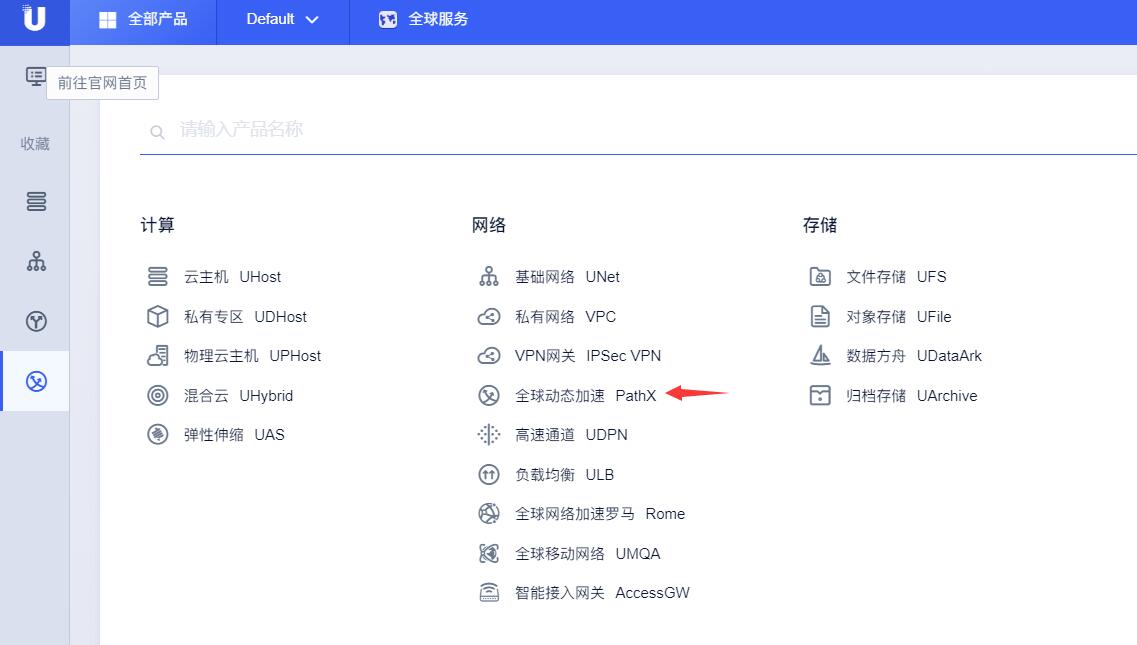Click the arrows icon beside ULB
The width and height of the screenshot is (1137, 645).
click(x=489, y=474)
